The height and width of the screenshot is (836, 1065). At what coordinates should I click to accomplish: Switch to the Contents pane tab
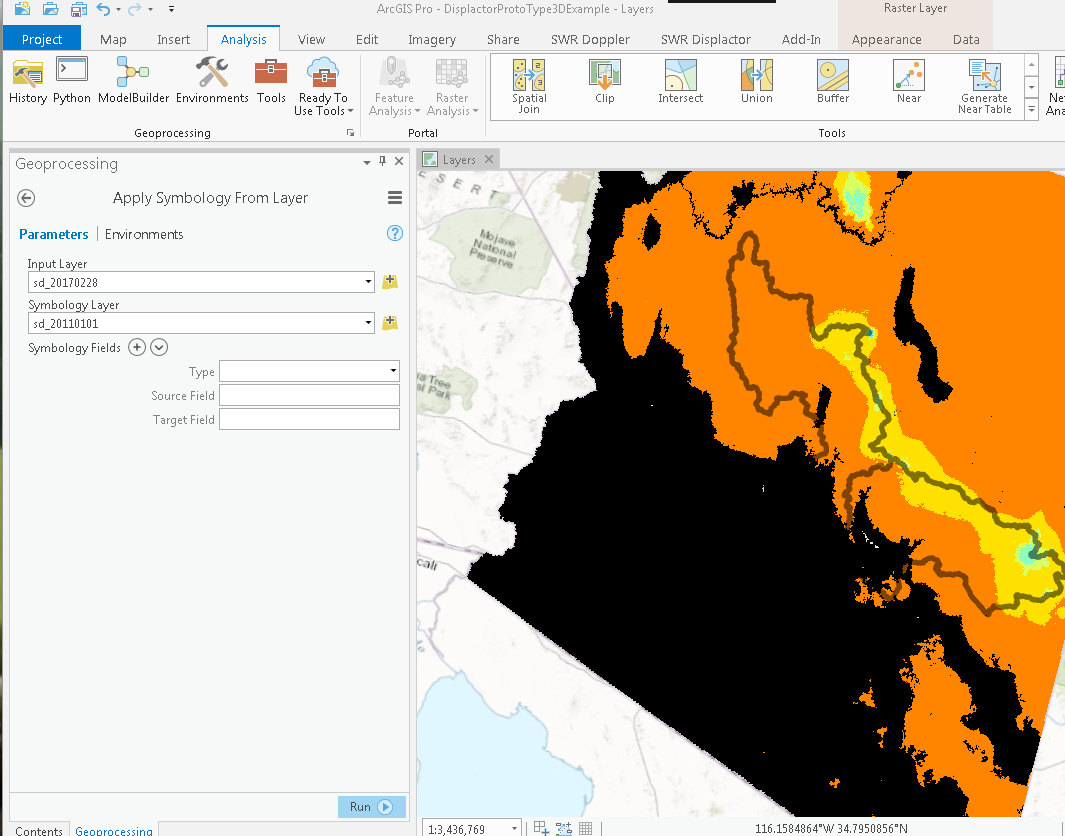click(39, 830)
